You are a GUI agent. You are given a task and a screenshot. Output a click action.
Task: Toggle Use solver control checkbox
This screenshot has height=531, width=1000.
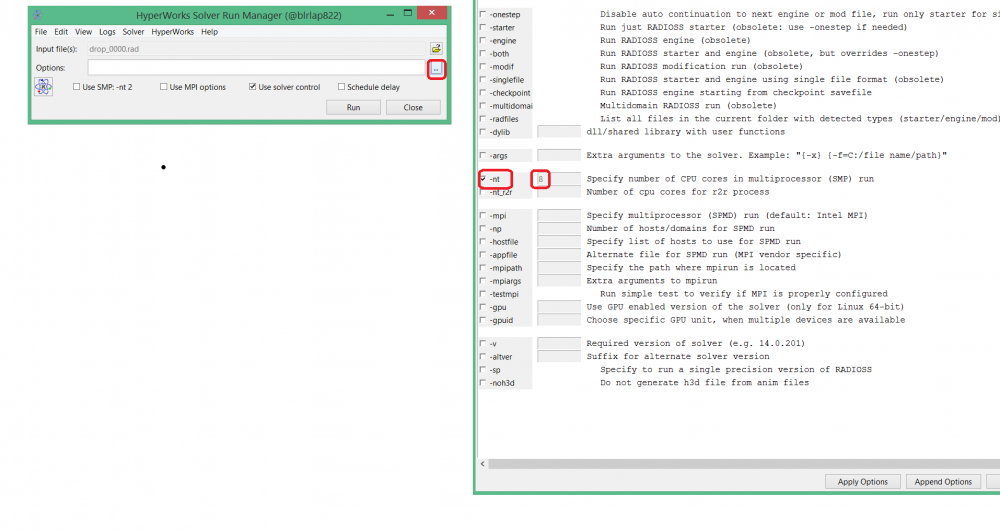click(253, 87)
